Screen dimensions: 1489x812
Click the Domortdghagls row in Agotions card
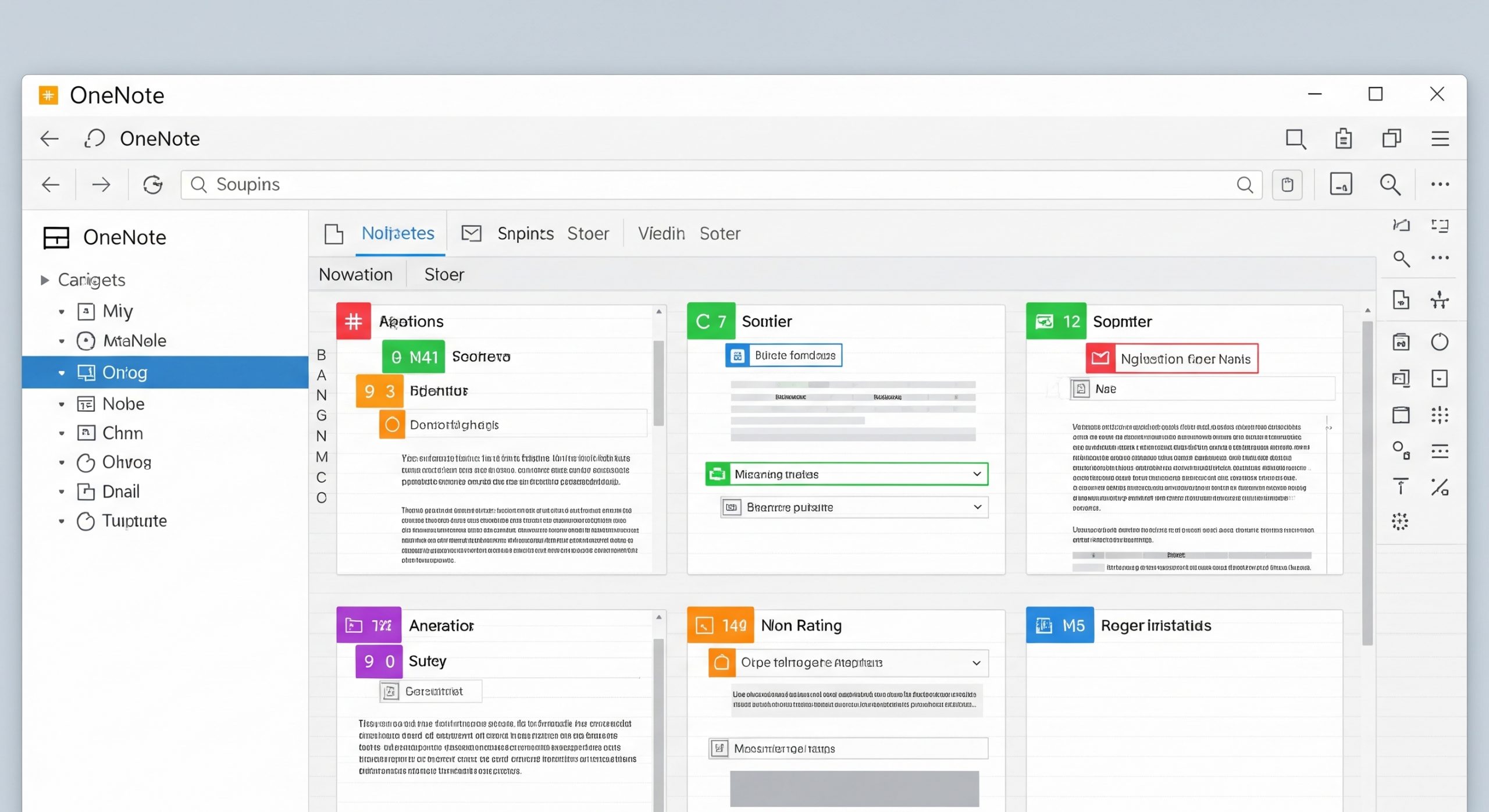(x=513, y=425)
